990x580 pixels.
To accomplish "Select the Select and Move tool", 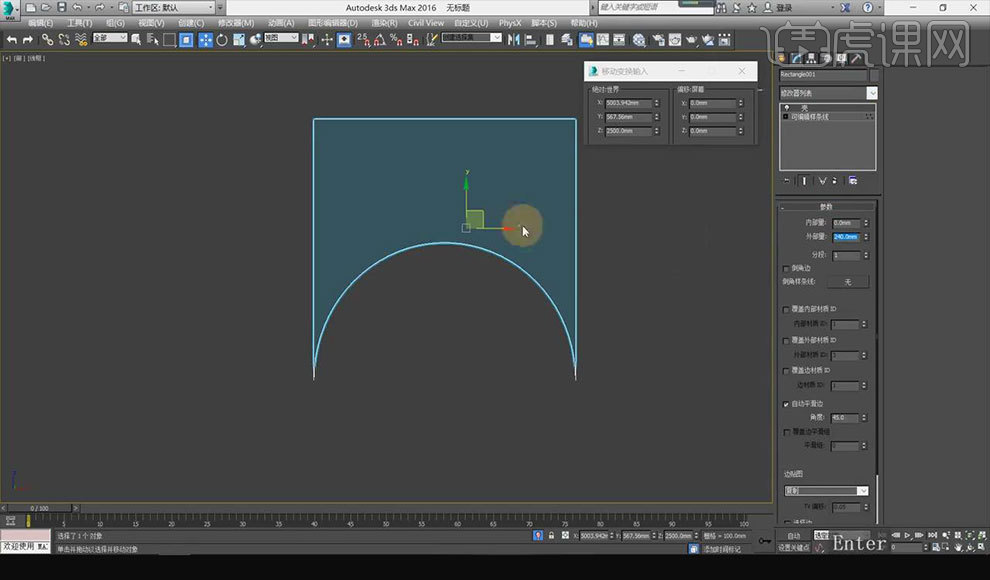I will tap(204, 40).
